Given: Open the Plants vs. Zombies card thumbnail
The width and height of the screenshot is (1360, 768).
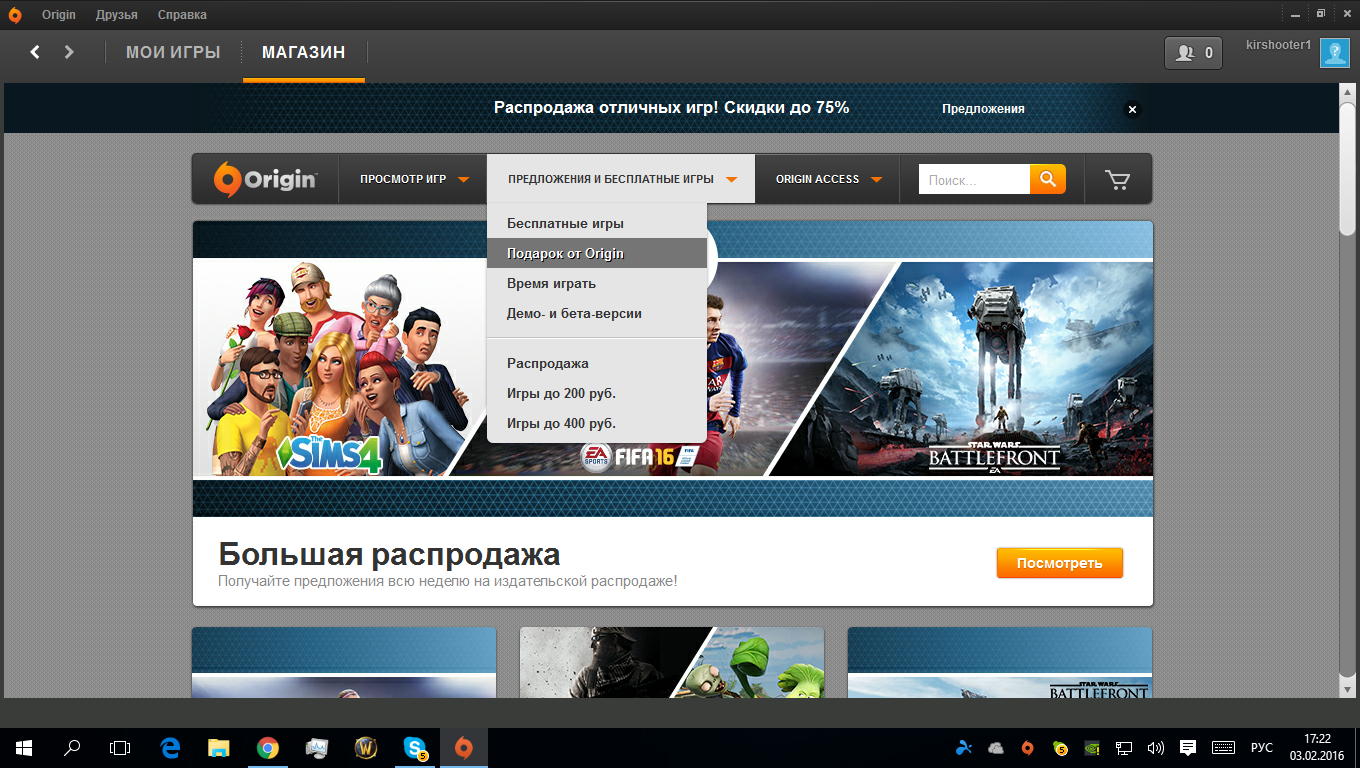Looking at the screenshot, I should coord(672,662).
